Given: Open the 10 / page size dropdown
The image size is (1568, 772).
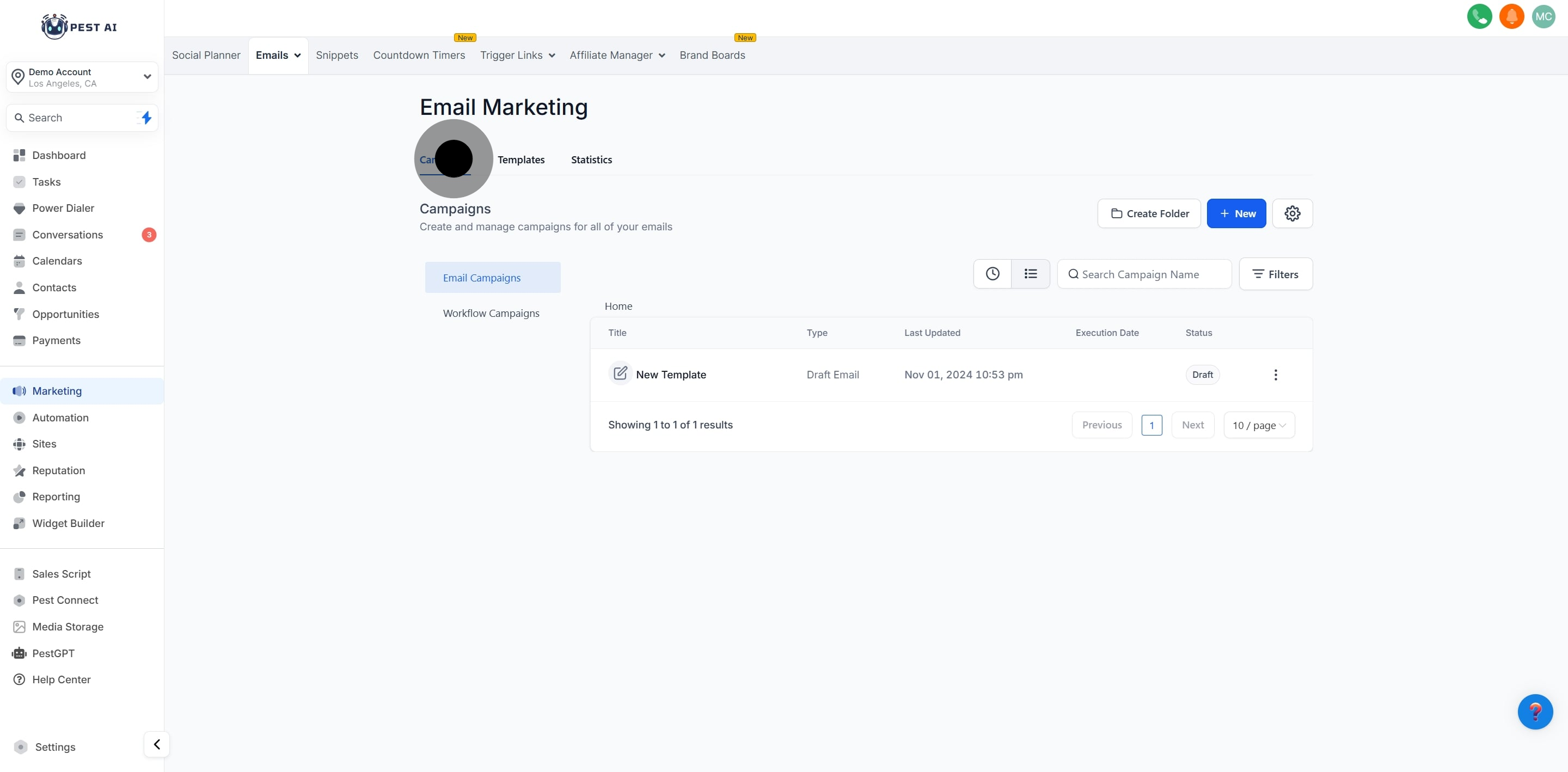Looking at the screenshot, I should pyautogui.click(x=1259, y=426).
